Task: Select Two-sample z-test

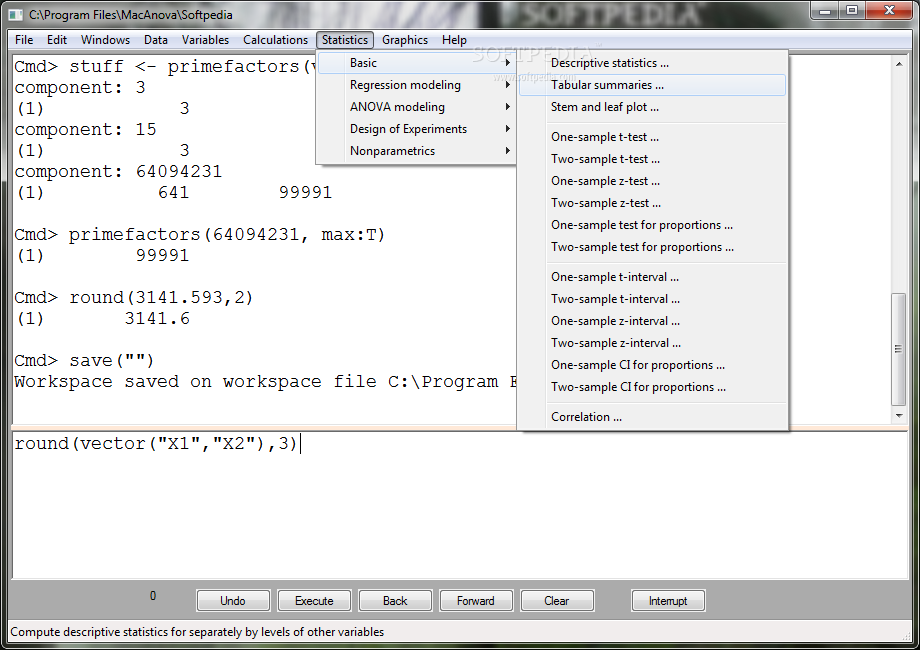Action: (x=652, y=203)
